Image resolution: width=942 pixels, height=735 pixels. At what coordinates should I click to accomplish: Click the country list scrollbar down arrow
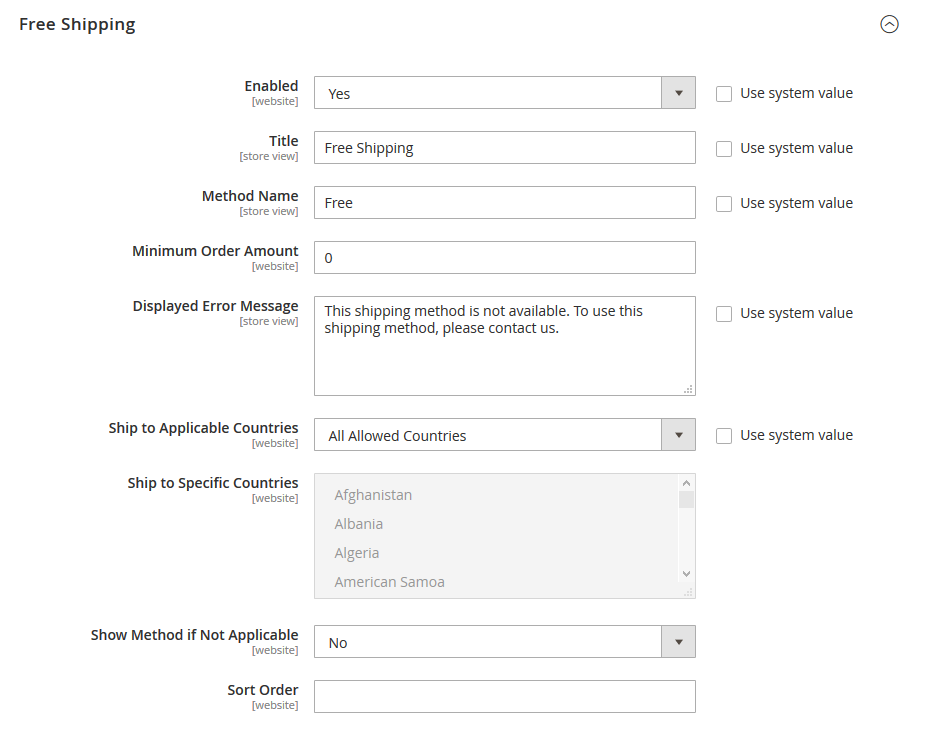[686, 573]
